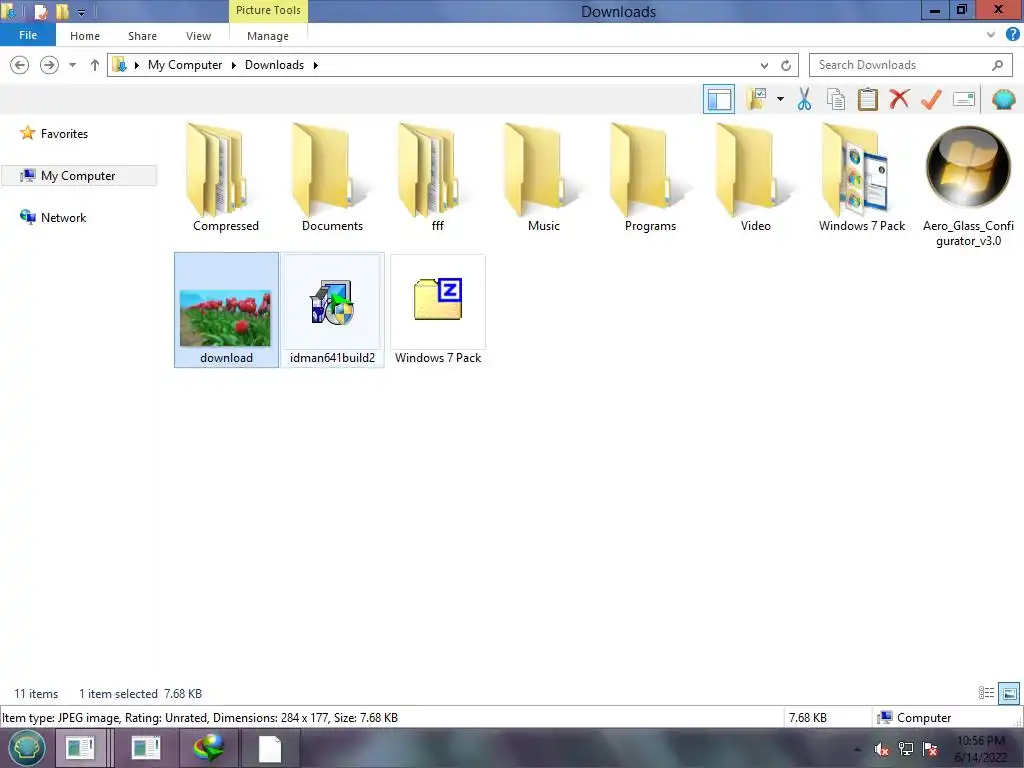Refresh the Downloads folder view
Viewport: 1024px width, 768px height.
(786, 65)
